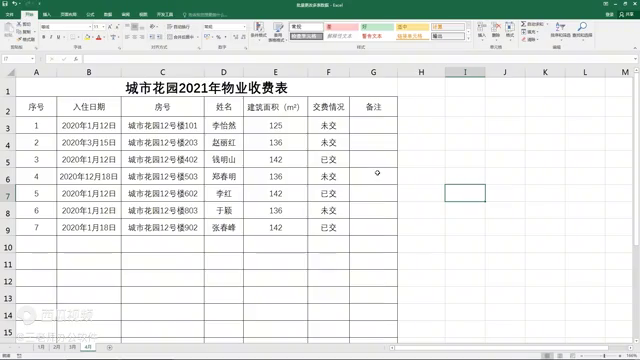Switch to Page Layout view in status bar
Image resolution: width=640 pixels, height=360 pixels.
pos(560,356)
